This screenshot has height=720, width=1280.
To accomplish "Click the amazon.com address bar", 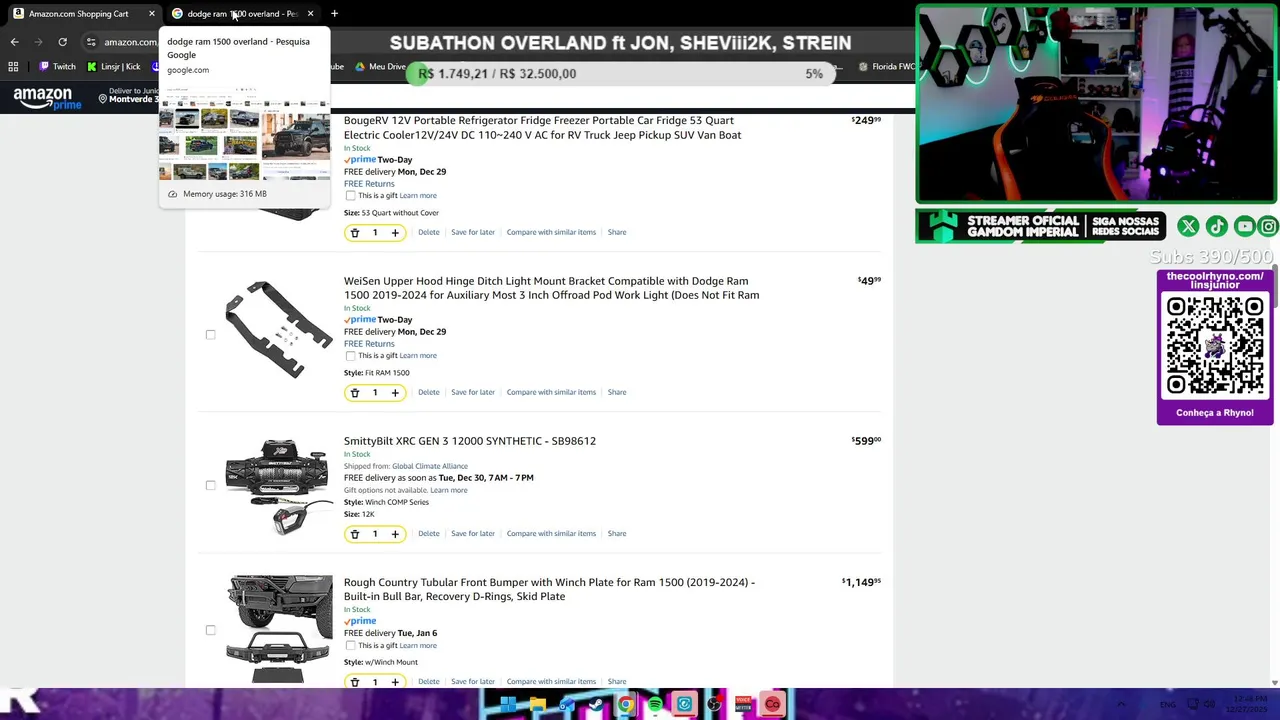I will (x=130, y=42).
